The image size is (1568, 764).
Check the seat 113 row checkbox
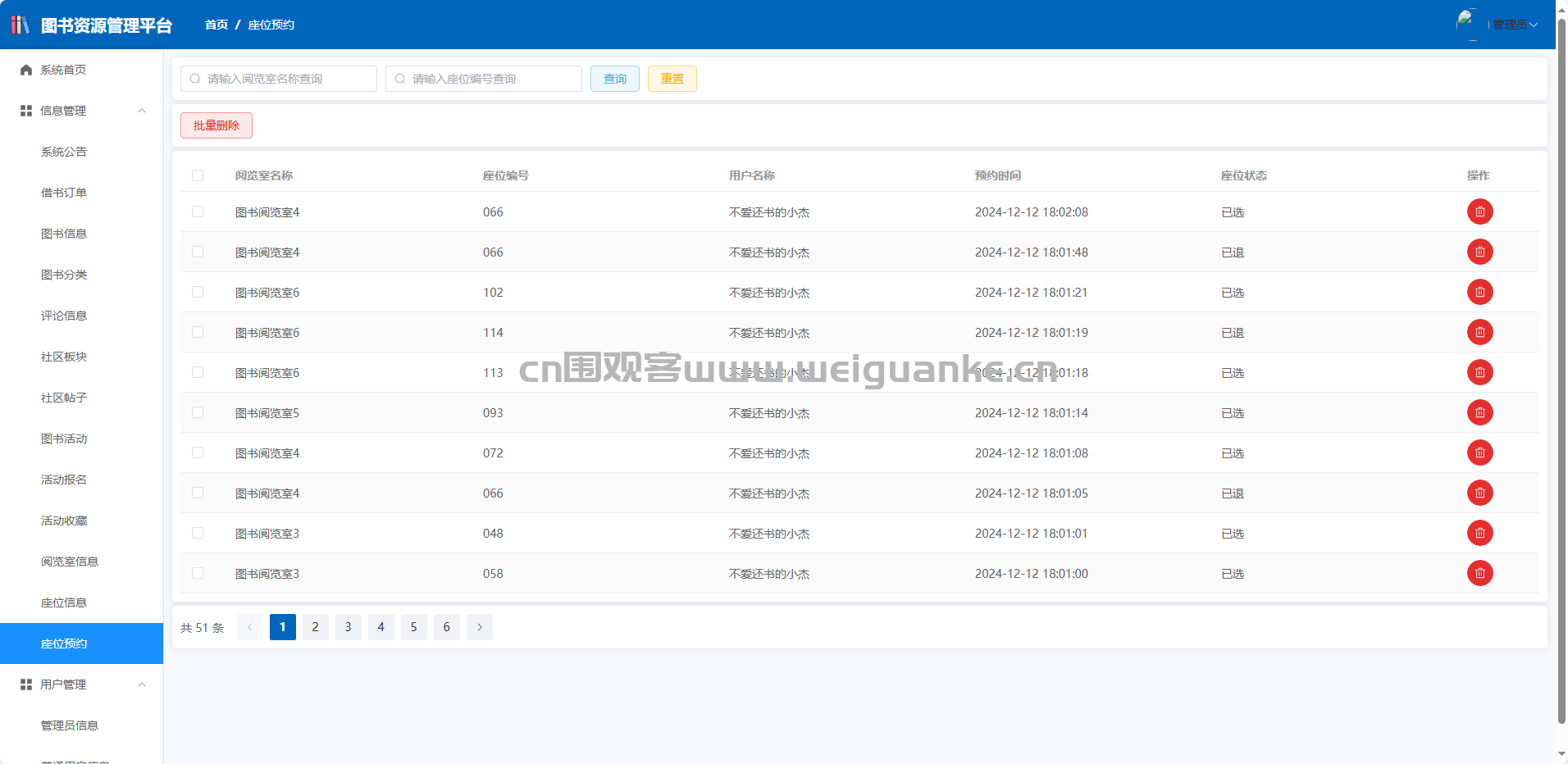click(x=198, y=372)
